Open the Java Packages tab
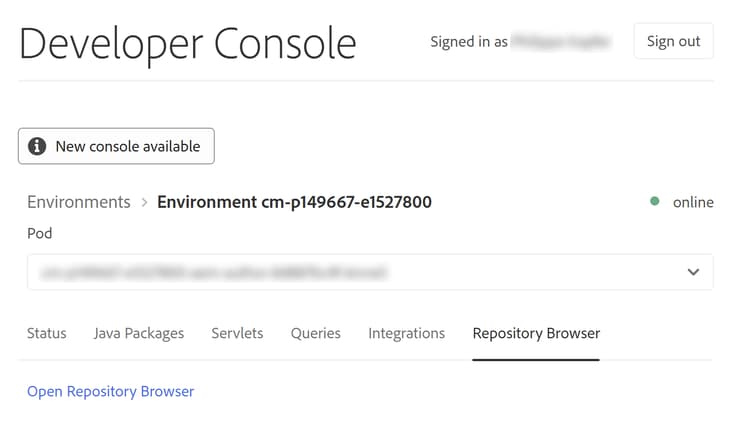 [x=139, y=333]
